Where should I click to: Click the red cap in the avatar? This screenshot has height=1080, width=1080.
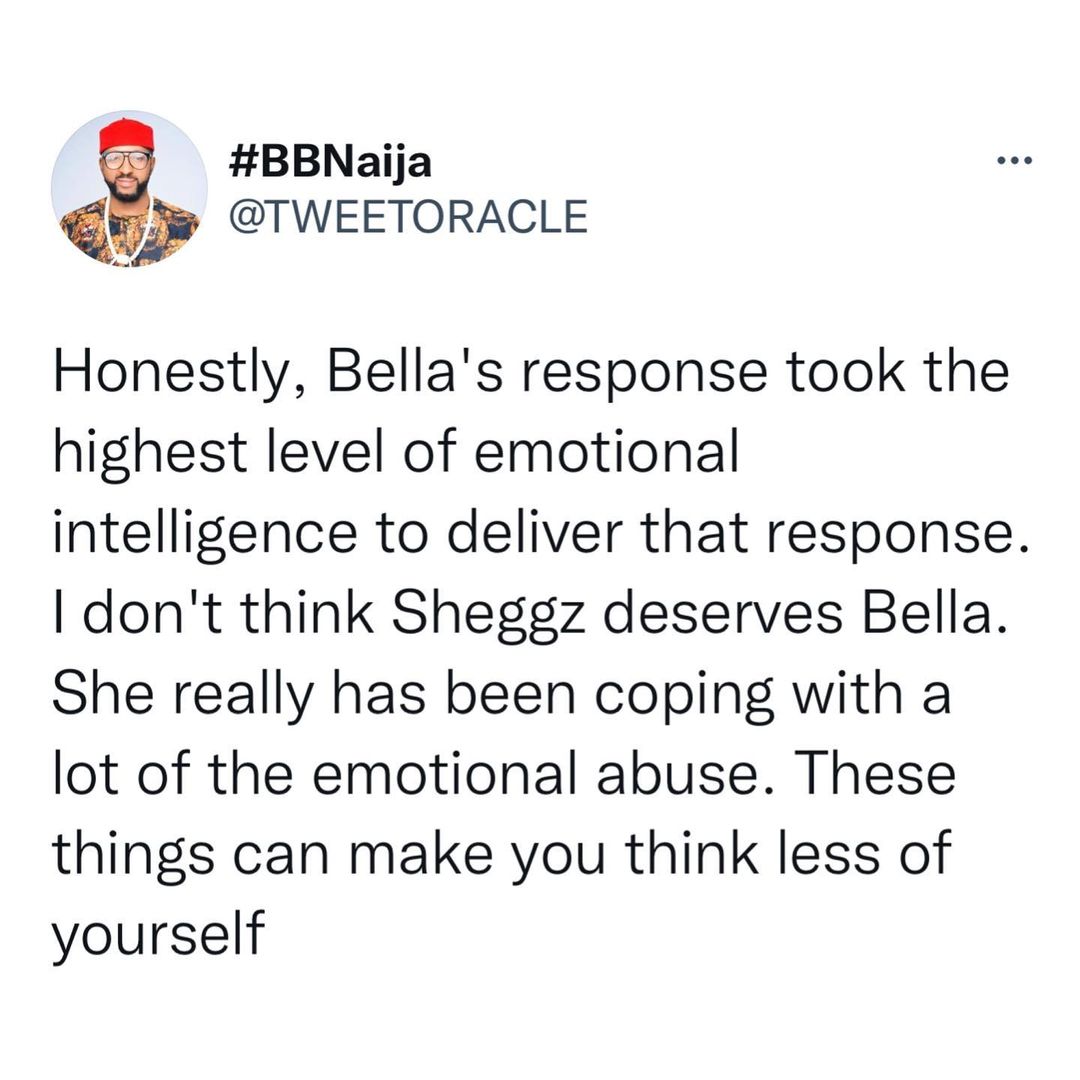(x=127, y=133)
